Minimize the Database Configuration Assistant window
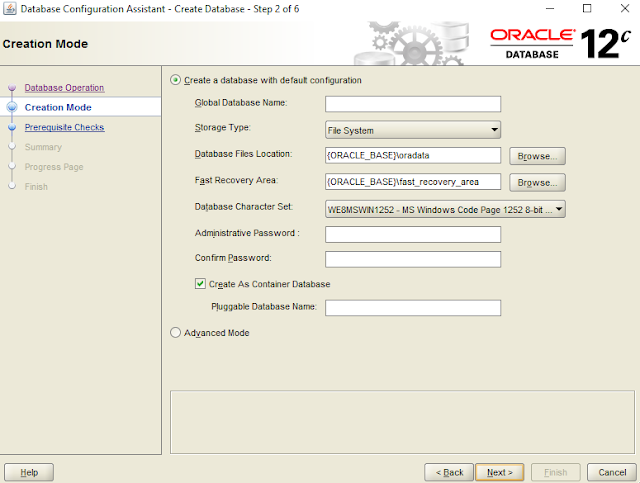Screen dimensions: 640x483 click(550, 9)
